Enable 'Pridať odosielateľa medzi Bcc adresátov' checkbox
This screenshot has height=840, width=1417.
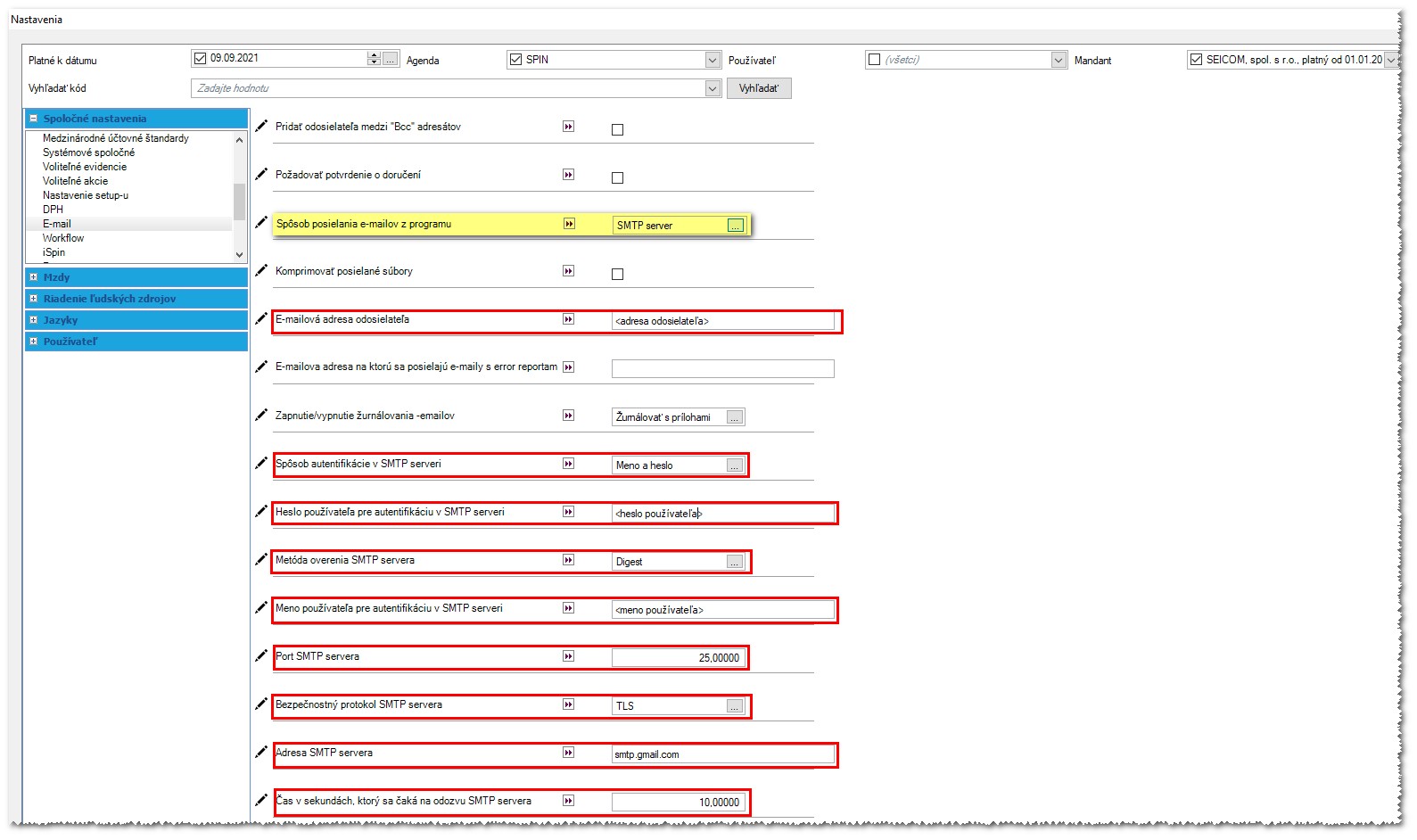617,130
